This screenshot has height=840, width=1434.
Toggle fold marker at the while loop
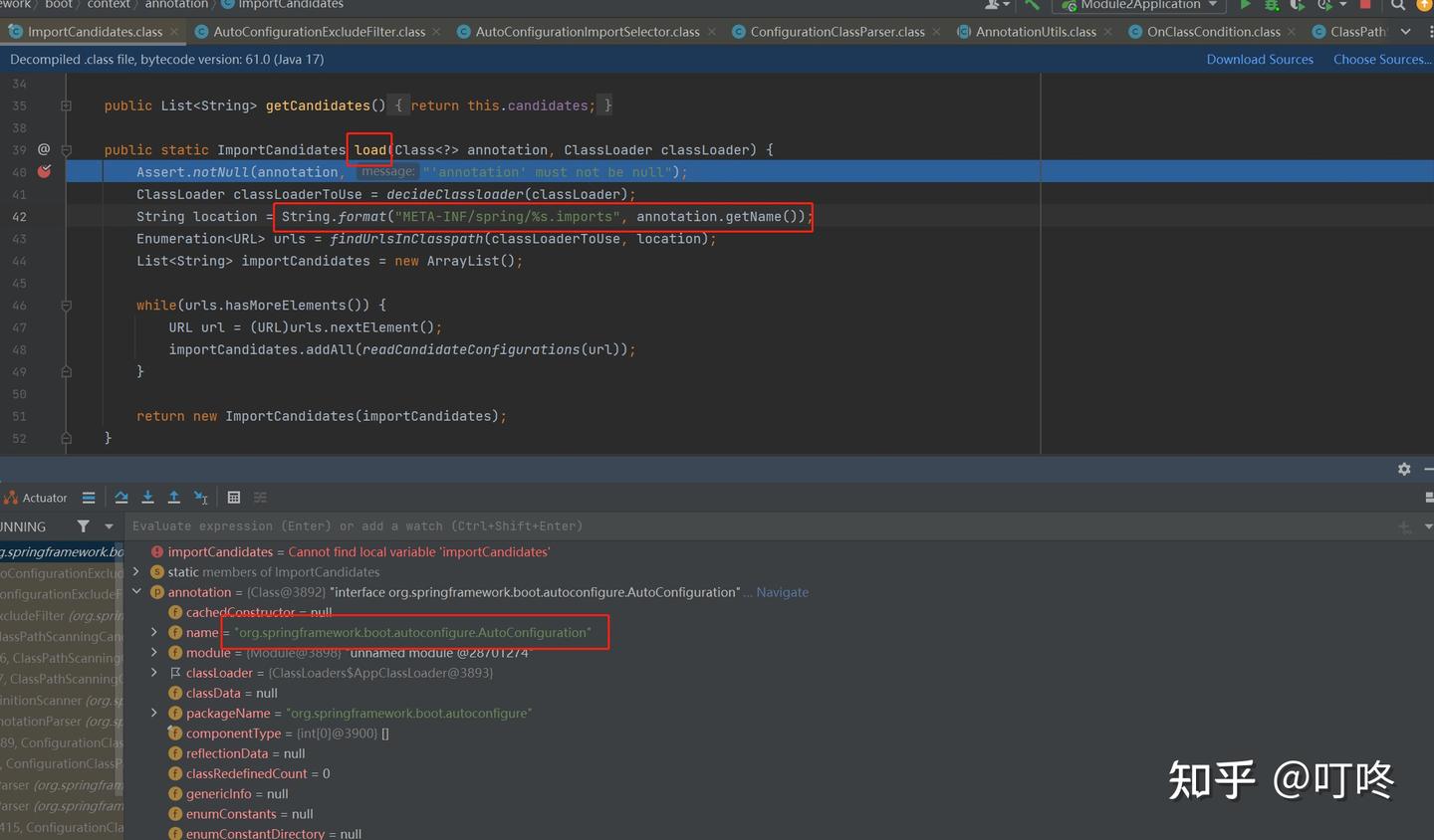(67, 306)
